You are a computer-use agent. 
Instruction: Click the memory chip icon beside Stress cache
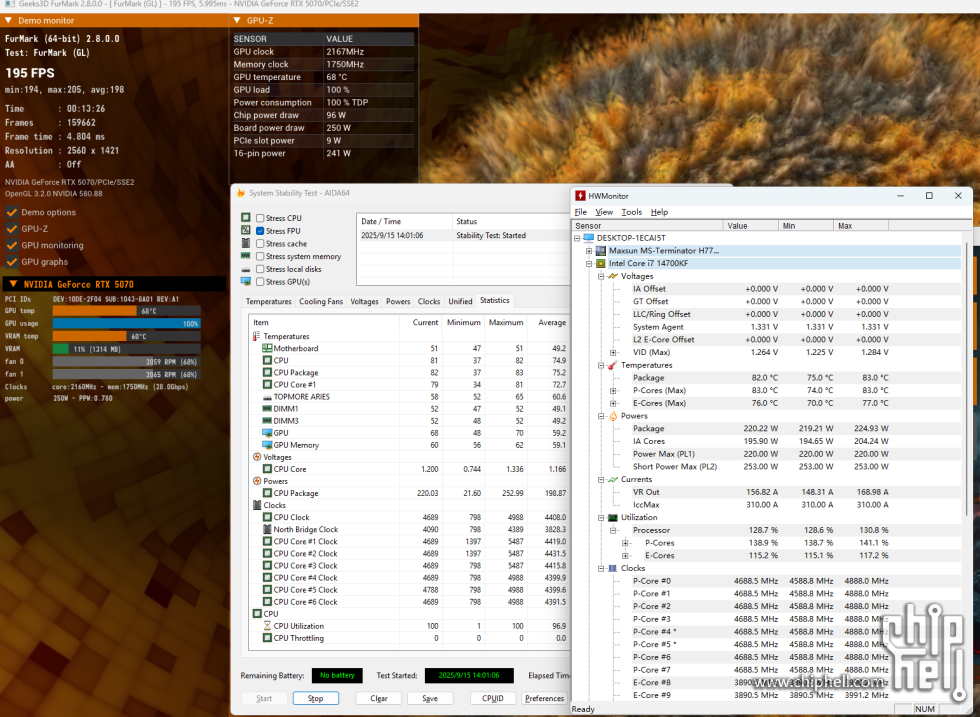[x=246, y=243]
